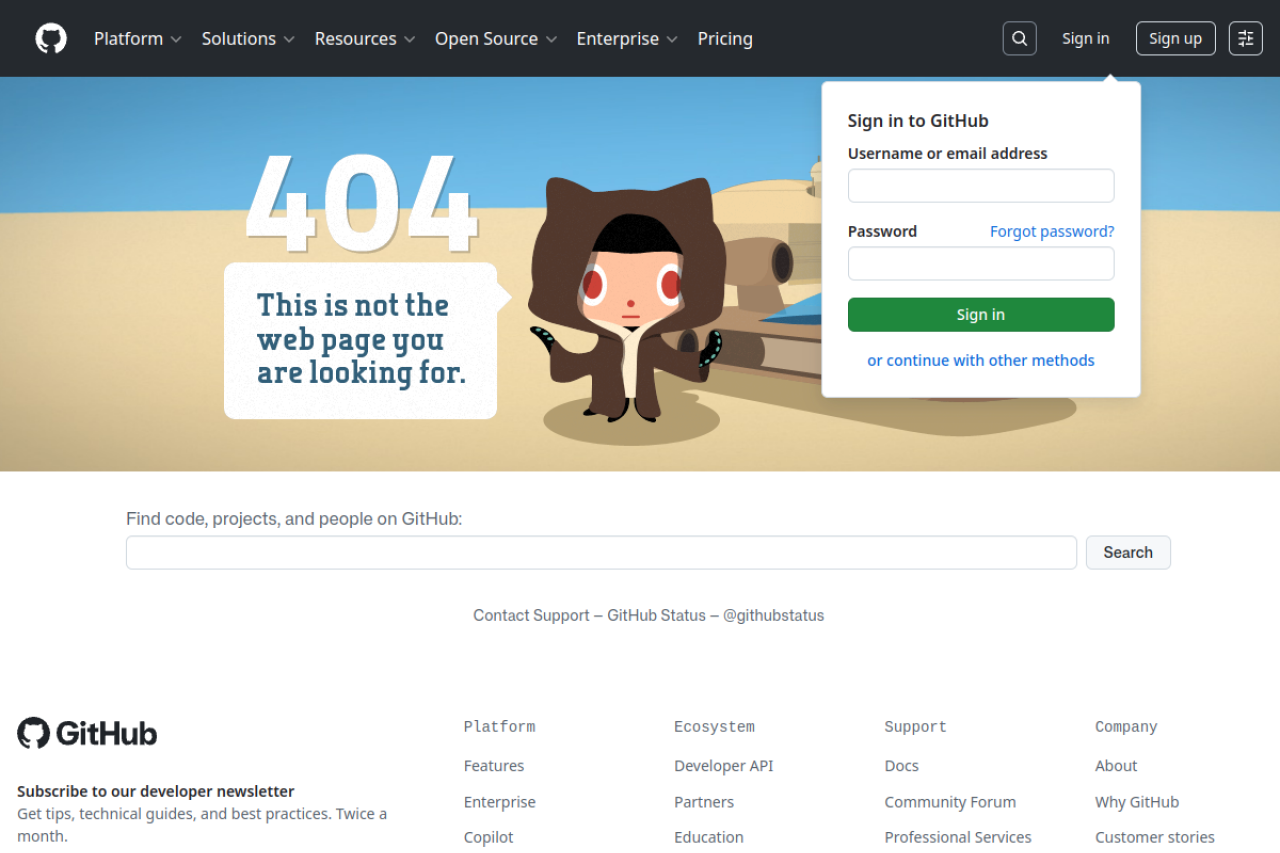Click the GitHub octocat logo in the navbar
The height and width of the screenshot is (853, 1280).
pyautogui.click(x=50, y=38)
